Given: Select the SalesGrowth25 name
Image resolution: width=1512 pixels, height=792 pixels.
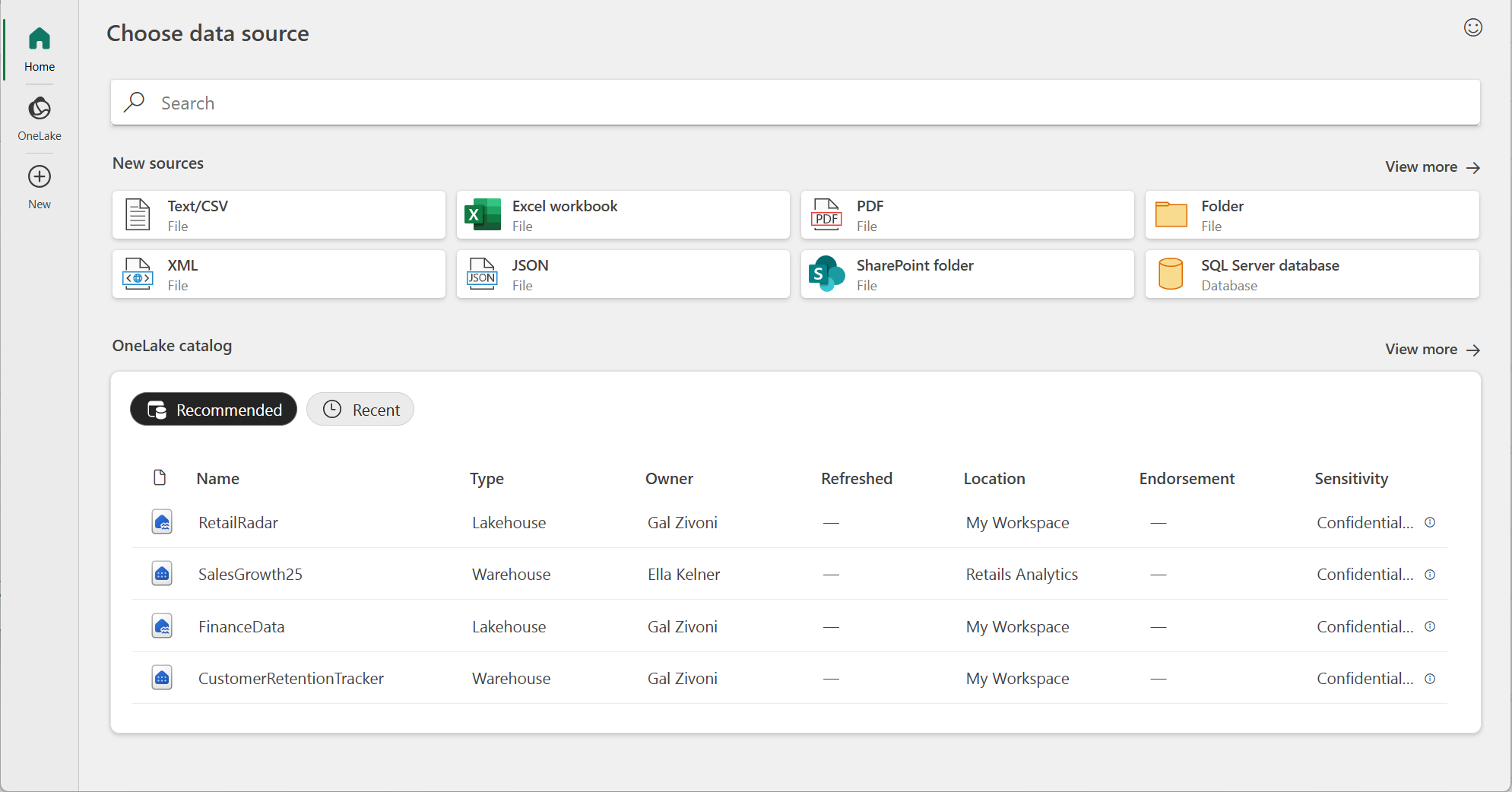Looking at the screenshot, I should tap(250, 574).
